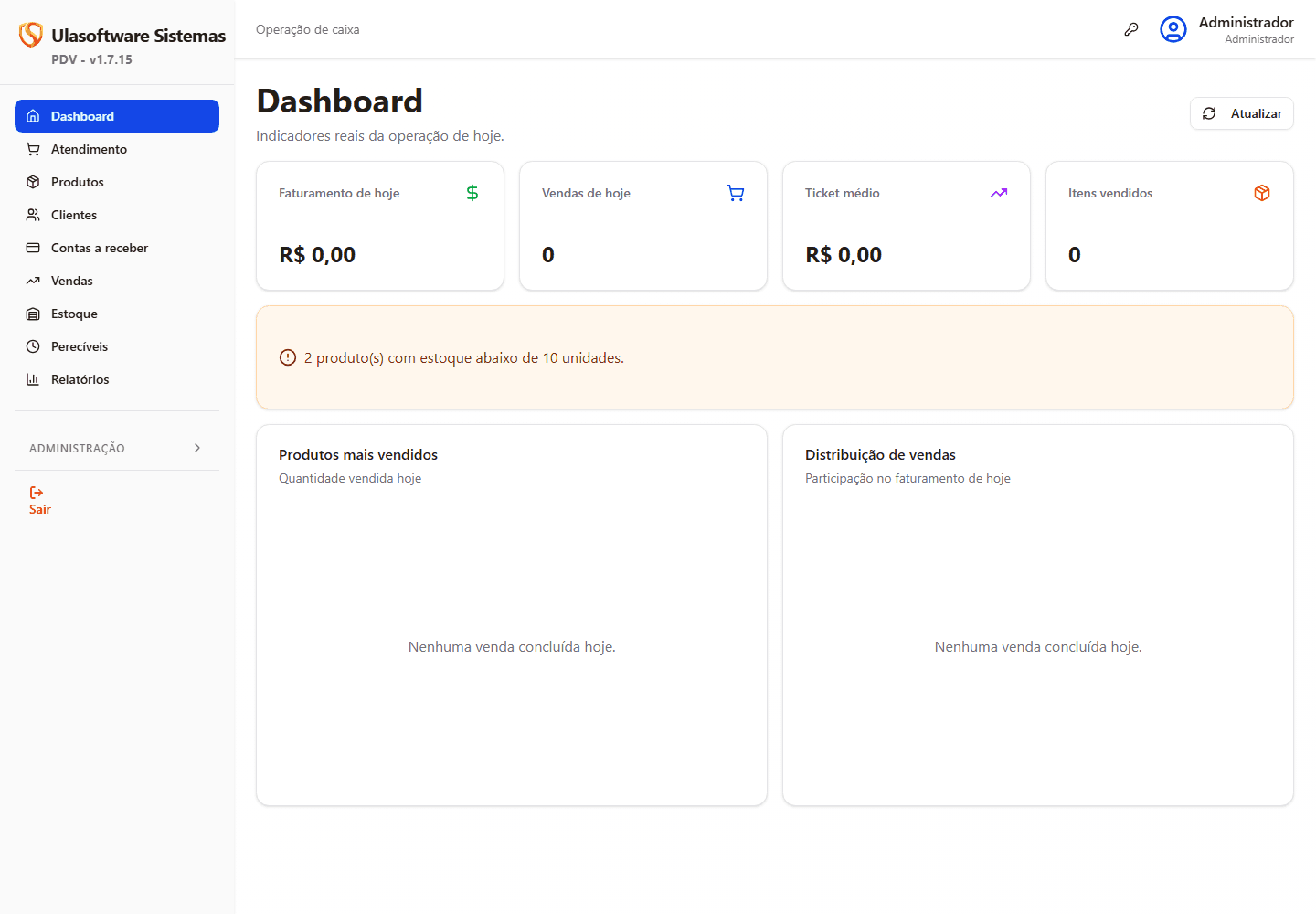Image resolution: width=1316 pixels, height=914 pixels.
Task: Open the Clientes section
Action: 117,215
